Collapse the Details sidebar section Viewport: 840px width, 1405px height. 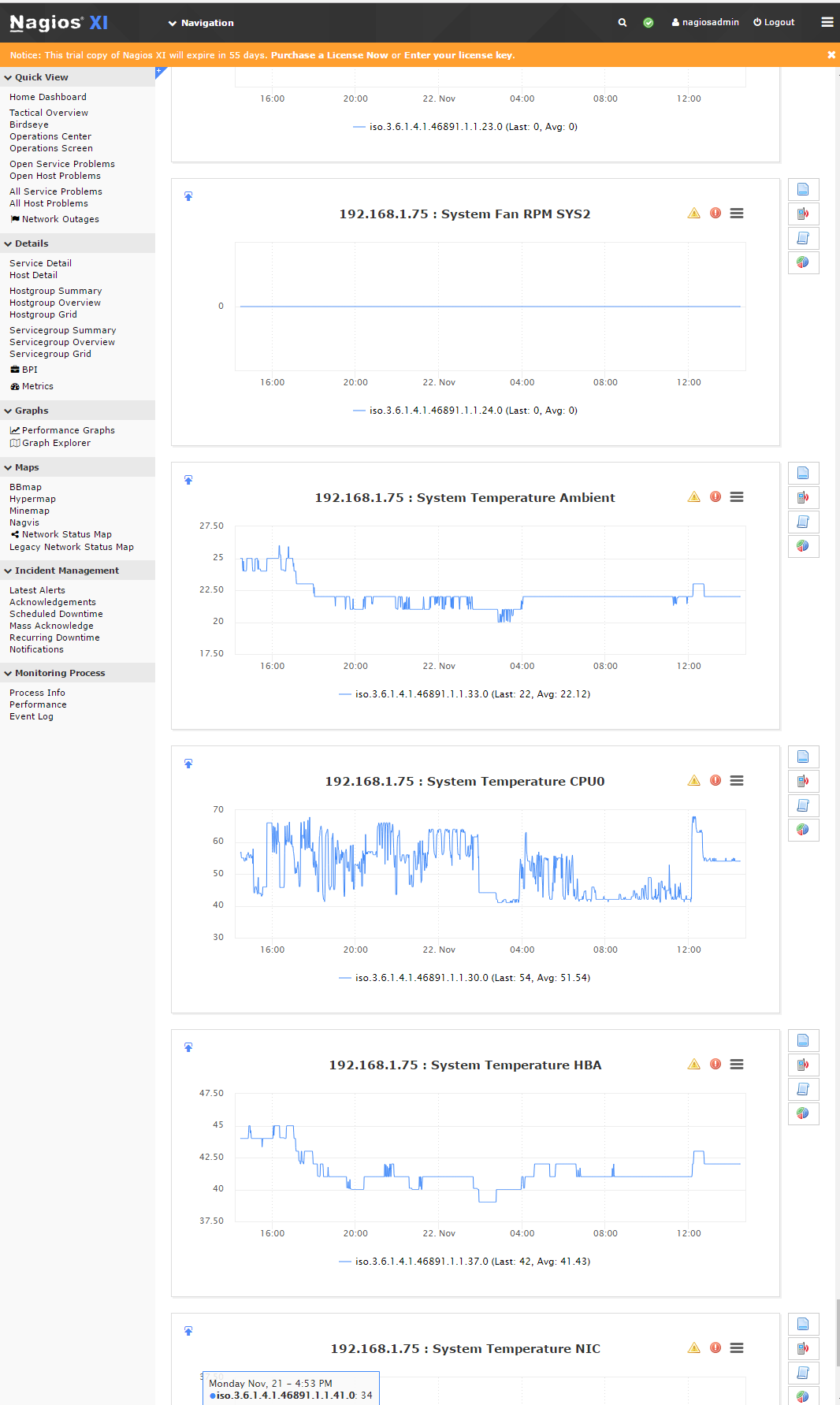(77, 243)
